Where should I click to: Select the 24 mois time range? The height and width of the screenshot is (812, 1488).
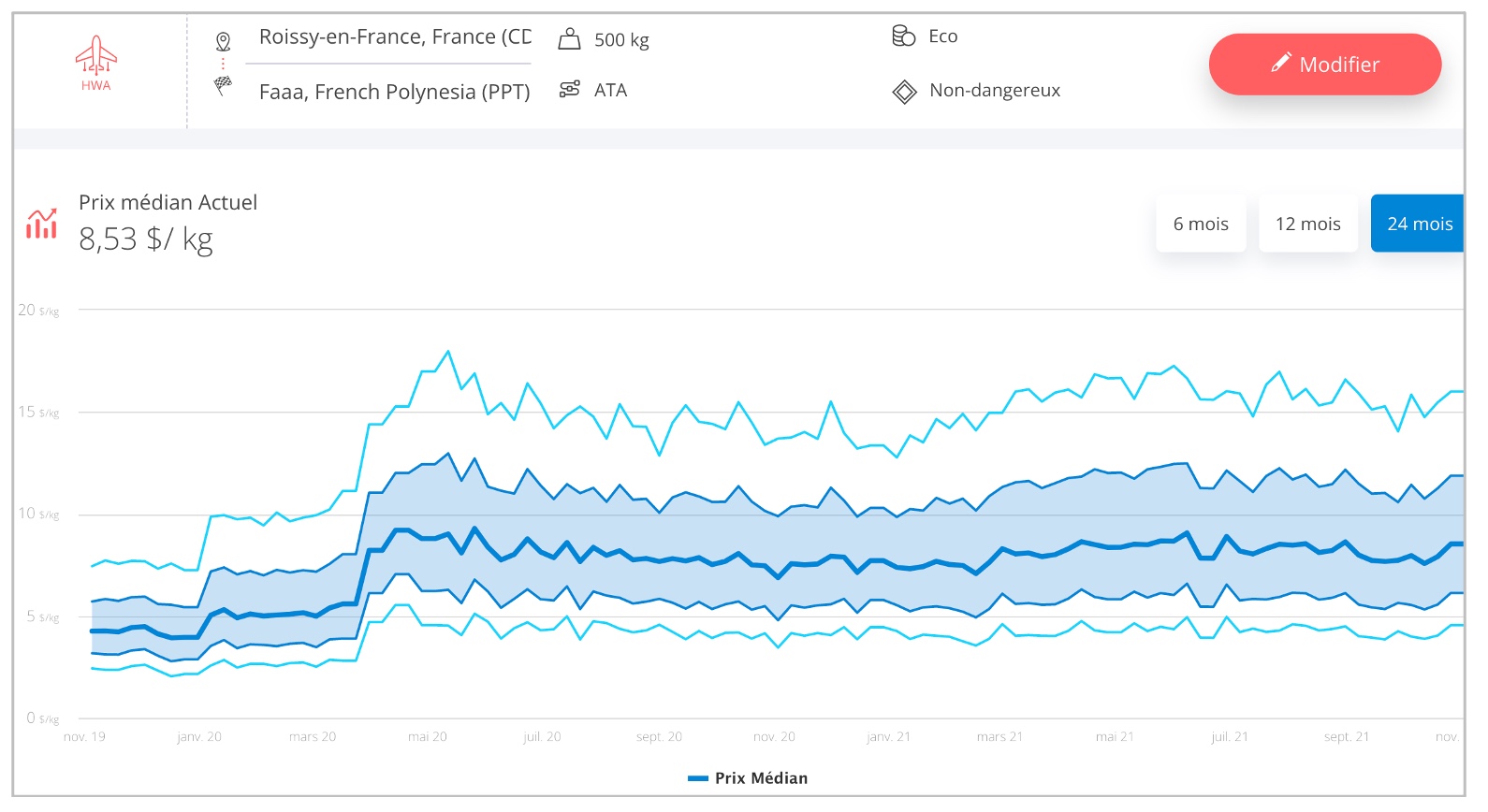(1417, 224)
